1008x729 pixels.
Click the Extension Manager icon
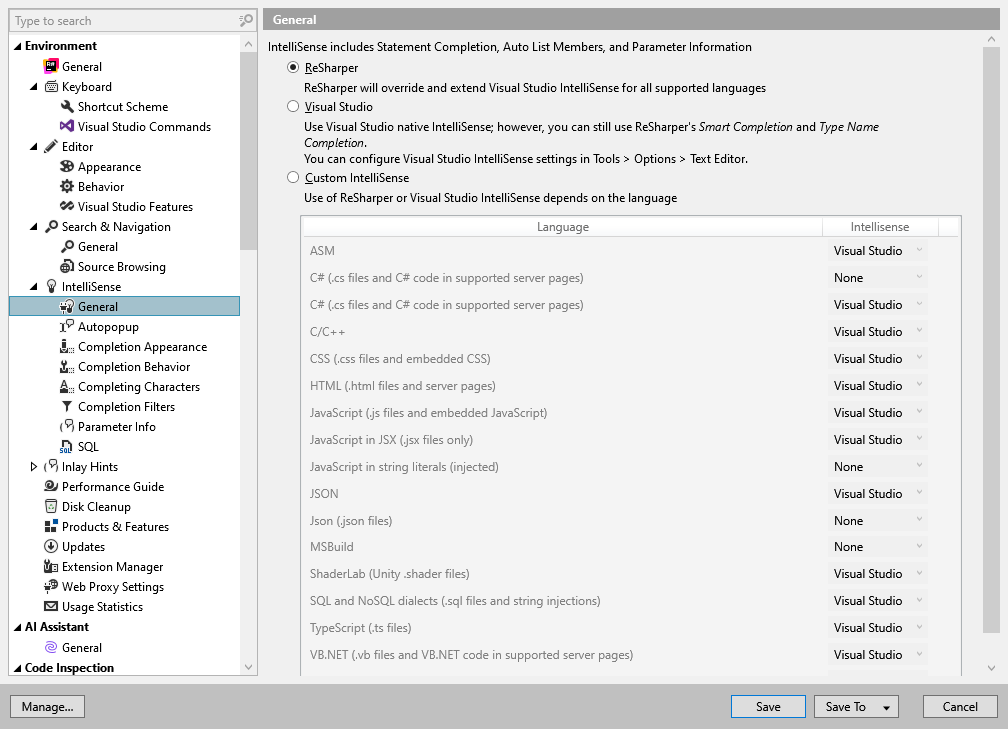point(52,566)
